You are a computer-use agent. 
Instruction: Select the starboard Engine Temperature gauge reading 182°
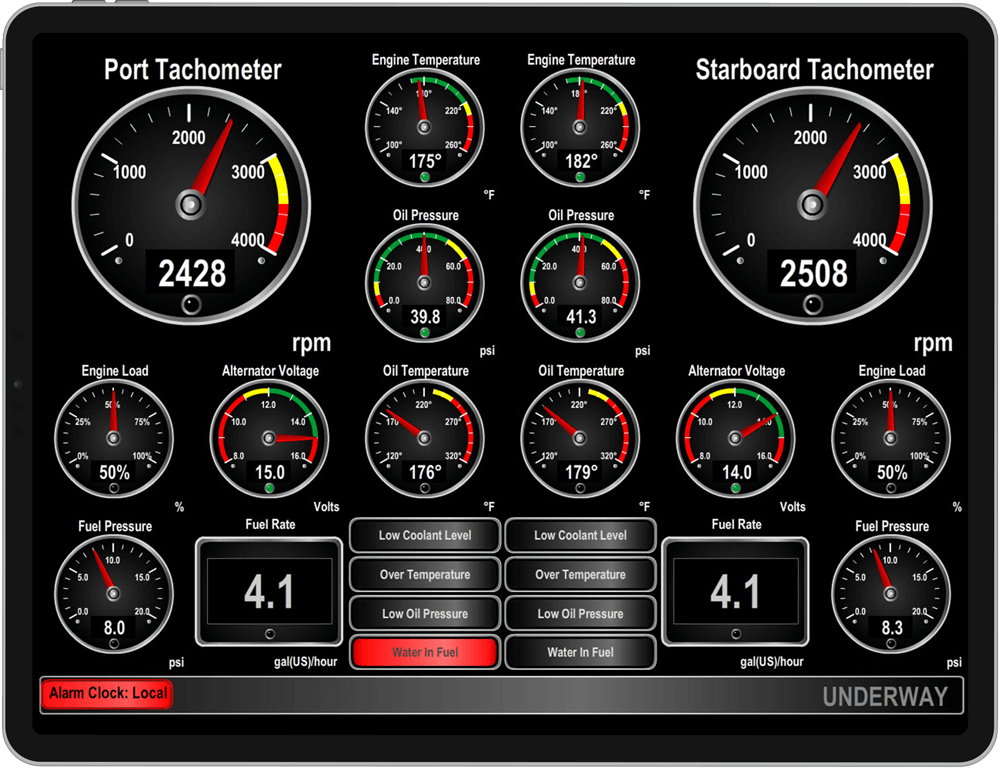(x=580, y=127)
